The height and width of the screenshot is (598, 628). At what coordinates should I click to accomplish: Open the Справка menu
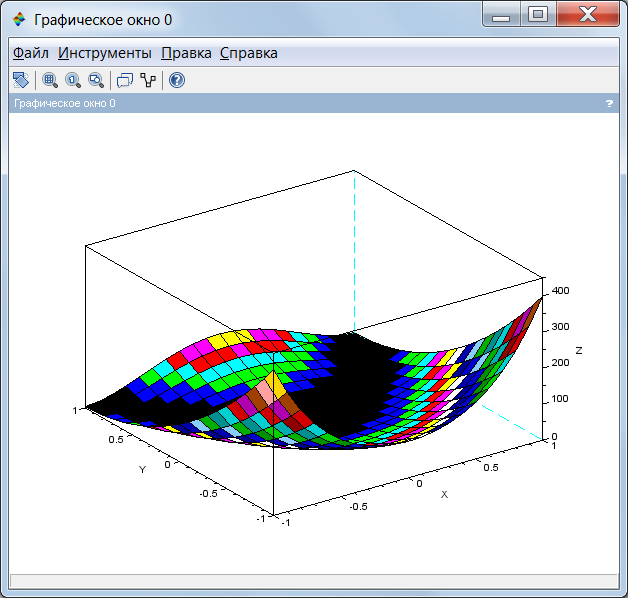pos(249,53)
